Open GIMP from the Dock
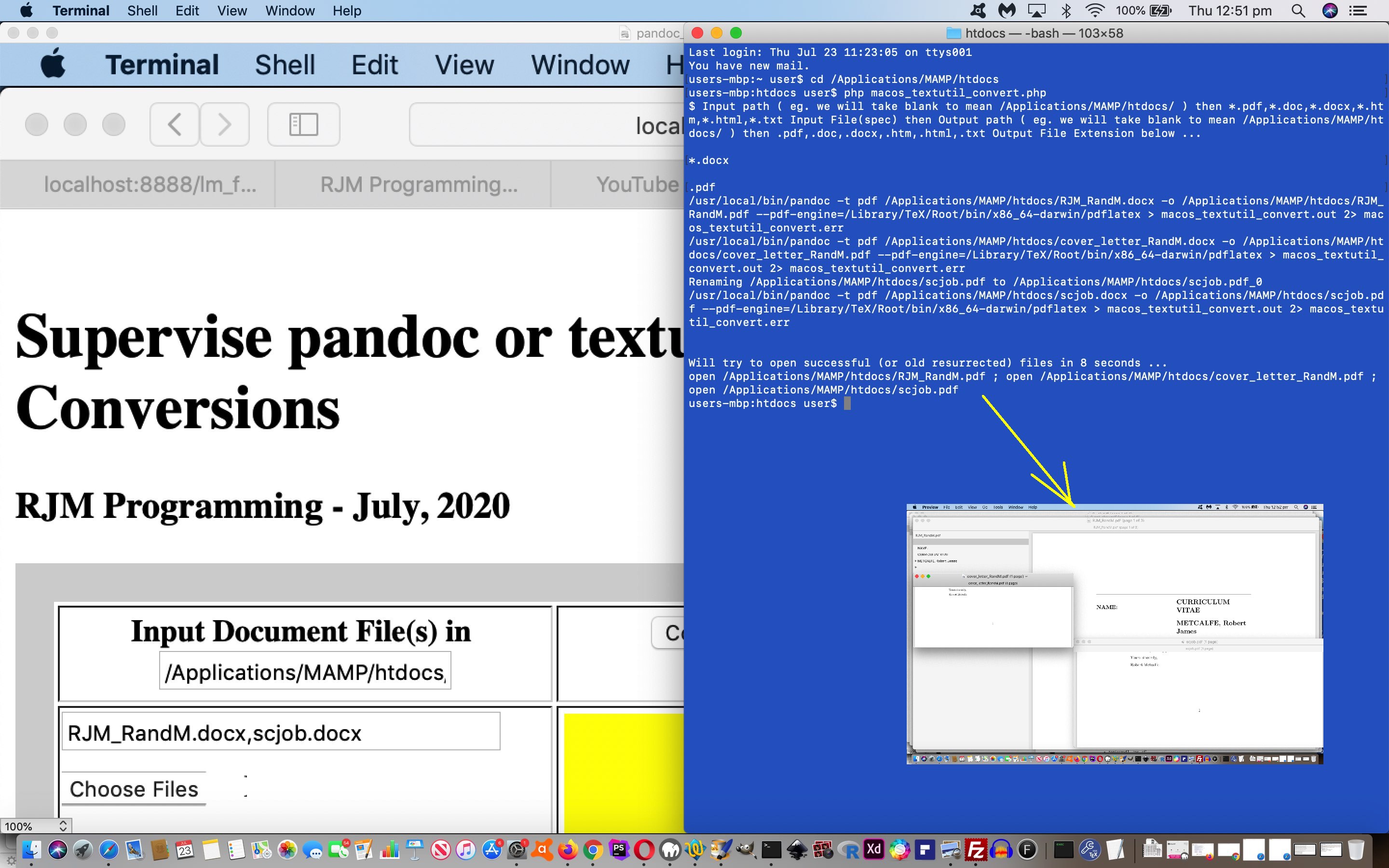1389x868 pixels. tap(746, 850)
